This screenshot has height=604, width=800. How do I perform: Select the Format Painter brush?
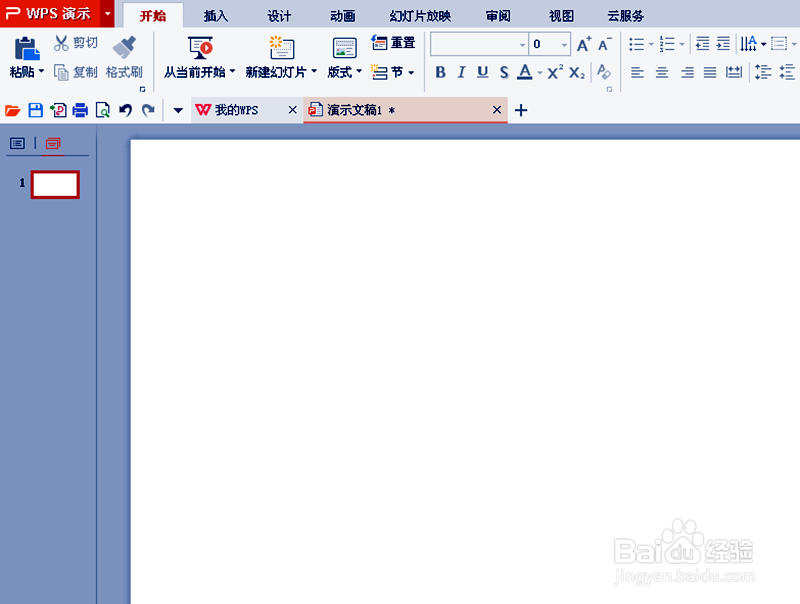124,48
